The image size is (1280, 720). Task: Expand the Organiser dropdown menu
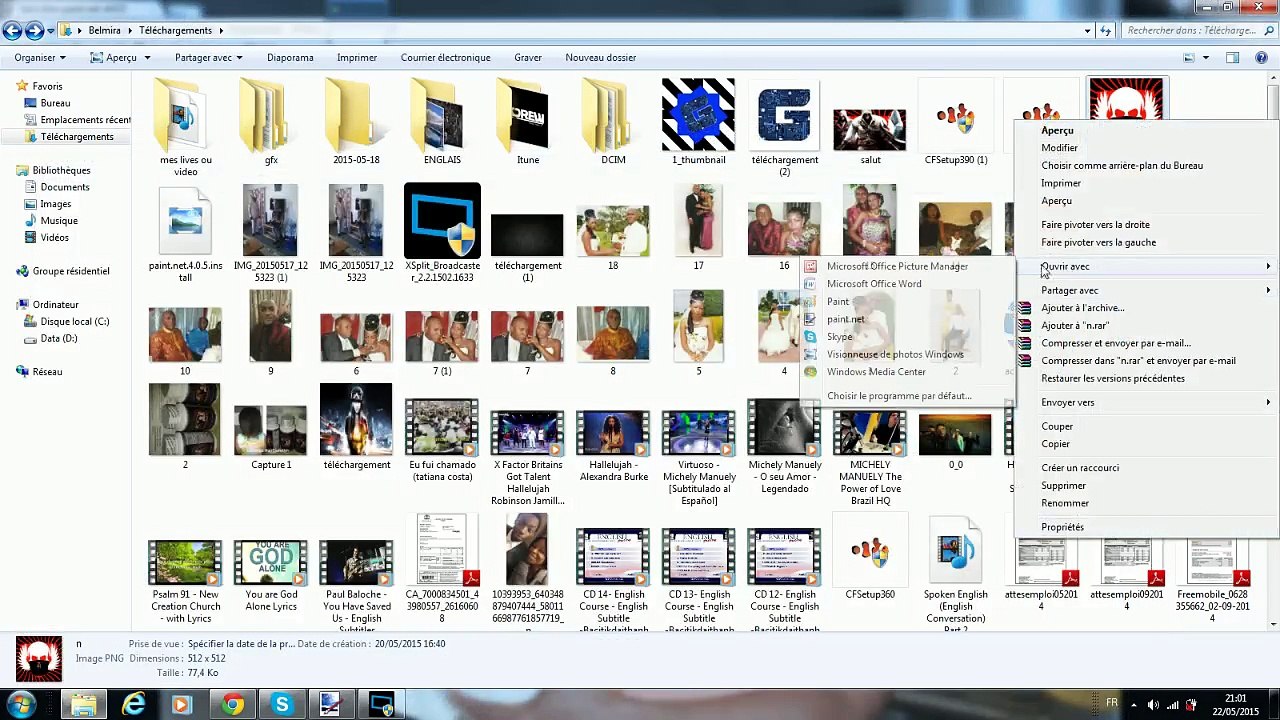point(40,58)
